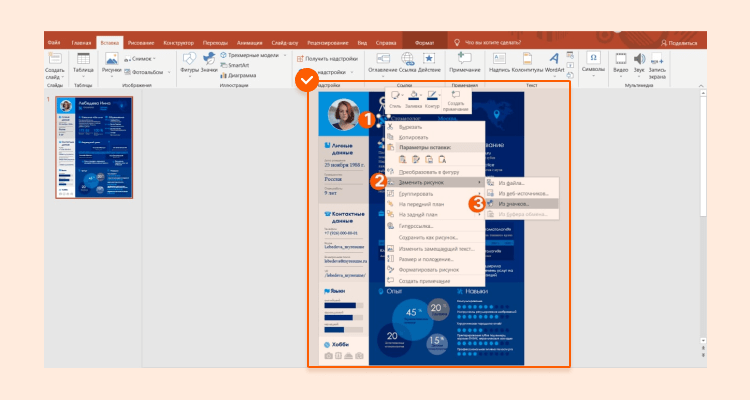This screenshot has height=400, width=750.
Task: Click Получить надстройки (Get Add-ins)
Action: [327, 58]
